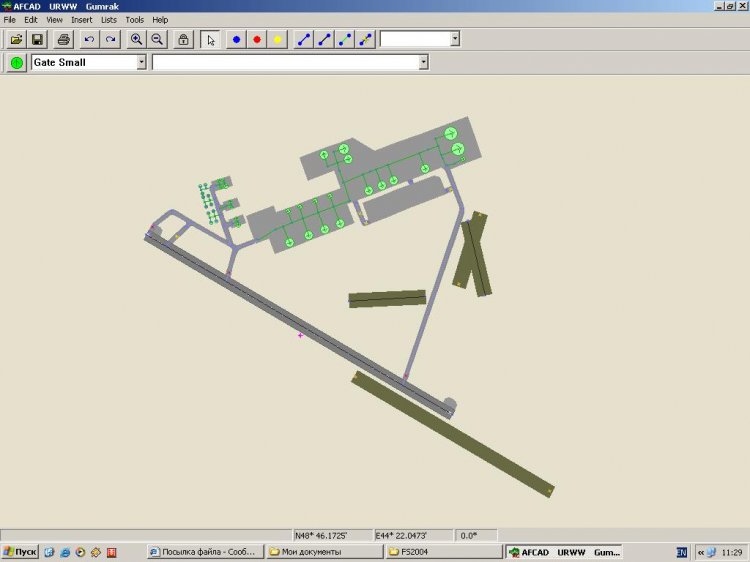Open the Lists menu
Screen dimensions: 750x562
pyautogui.click(x=108, y=19)
